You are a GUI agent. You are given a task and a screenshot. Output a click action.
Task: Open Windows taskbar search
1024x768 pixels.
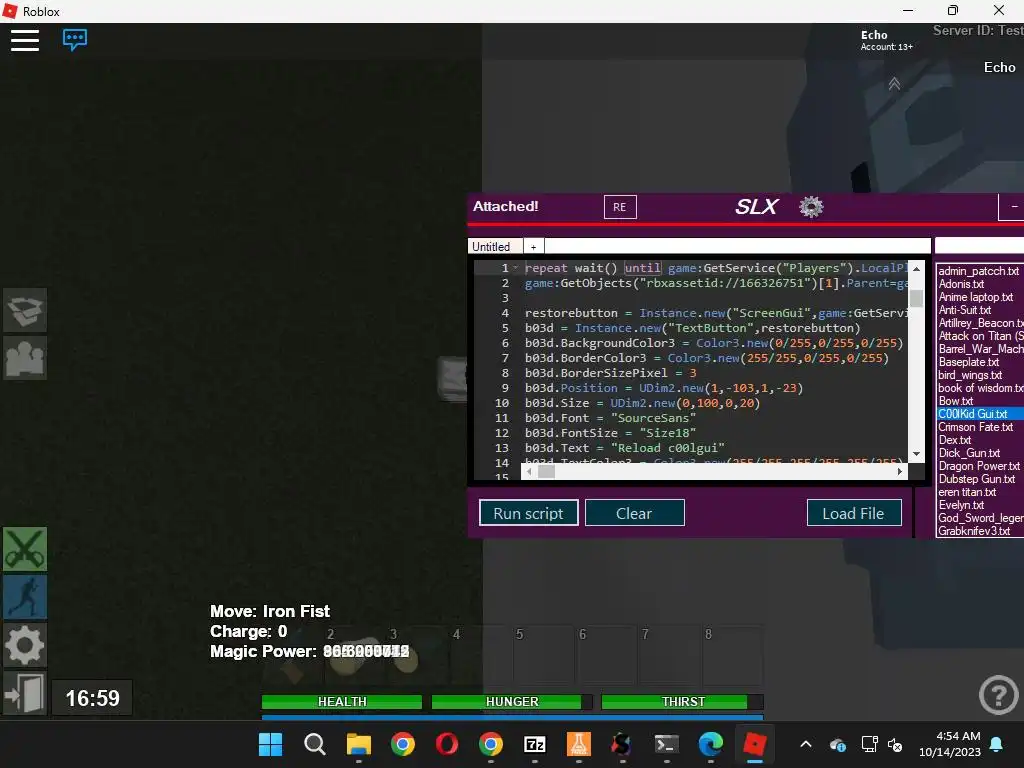click(x=315, y=744)
